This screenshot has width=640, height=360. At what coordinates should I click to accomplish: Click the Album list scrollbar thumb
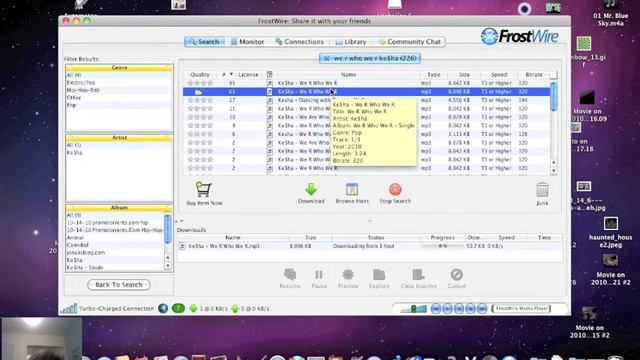(168, 229)
